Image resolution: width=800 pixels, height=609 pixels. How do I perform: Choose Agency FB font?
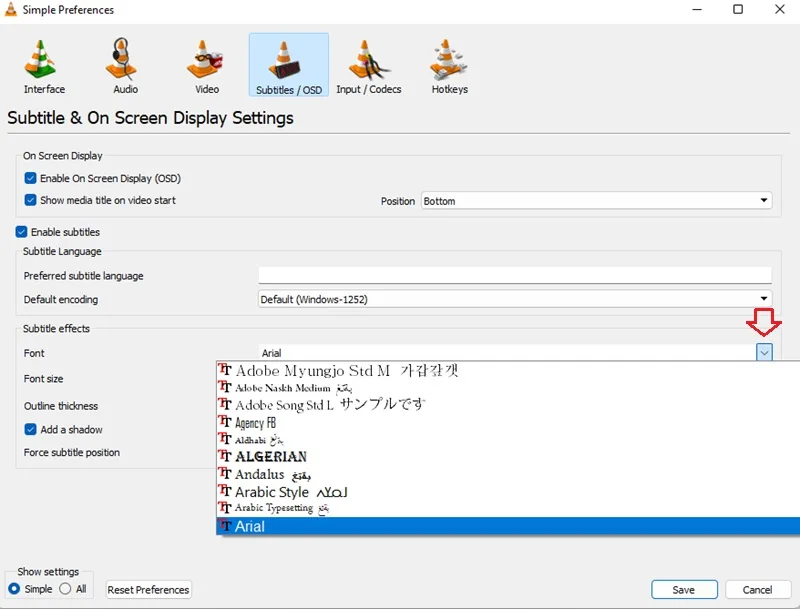[508, 423]
